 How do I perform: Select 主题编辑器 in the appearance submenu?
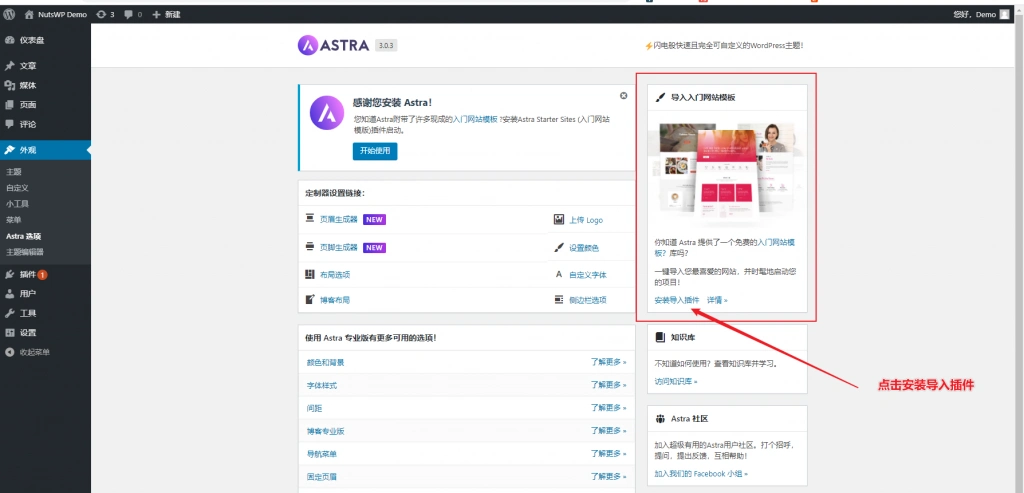[25, 252]
